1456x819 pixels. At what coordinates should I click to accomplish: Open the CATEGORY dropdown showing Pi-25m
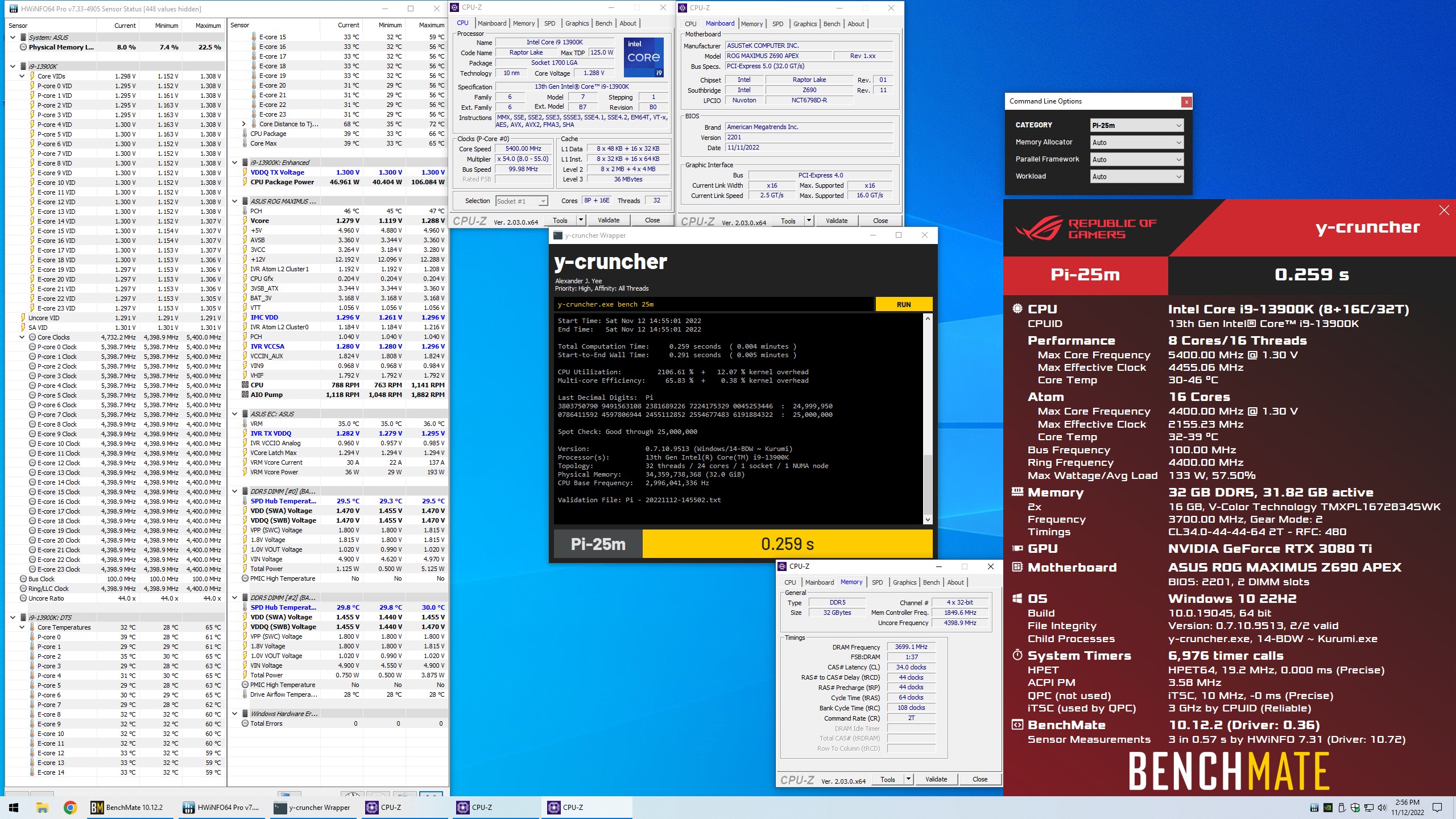(x=1137, y=125)
